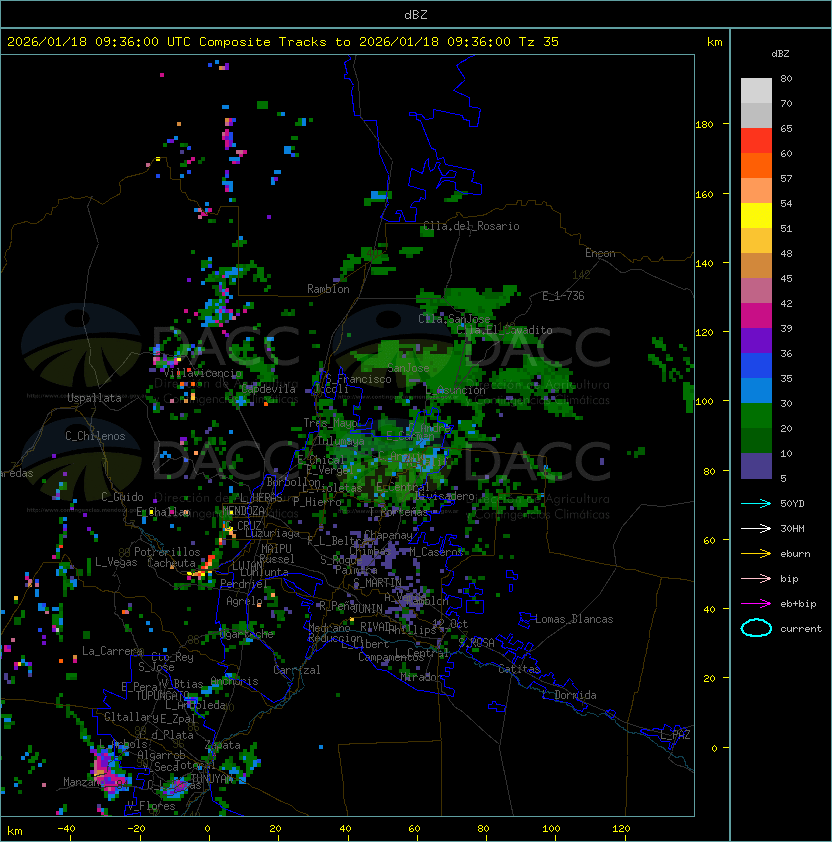Viewport: 832px width, 842px height.
Task: Select the slate-purple swatch at scale bottom
Action: pyautogui.click(x=756, y=466)
